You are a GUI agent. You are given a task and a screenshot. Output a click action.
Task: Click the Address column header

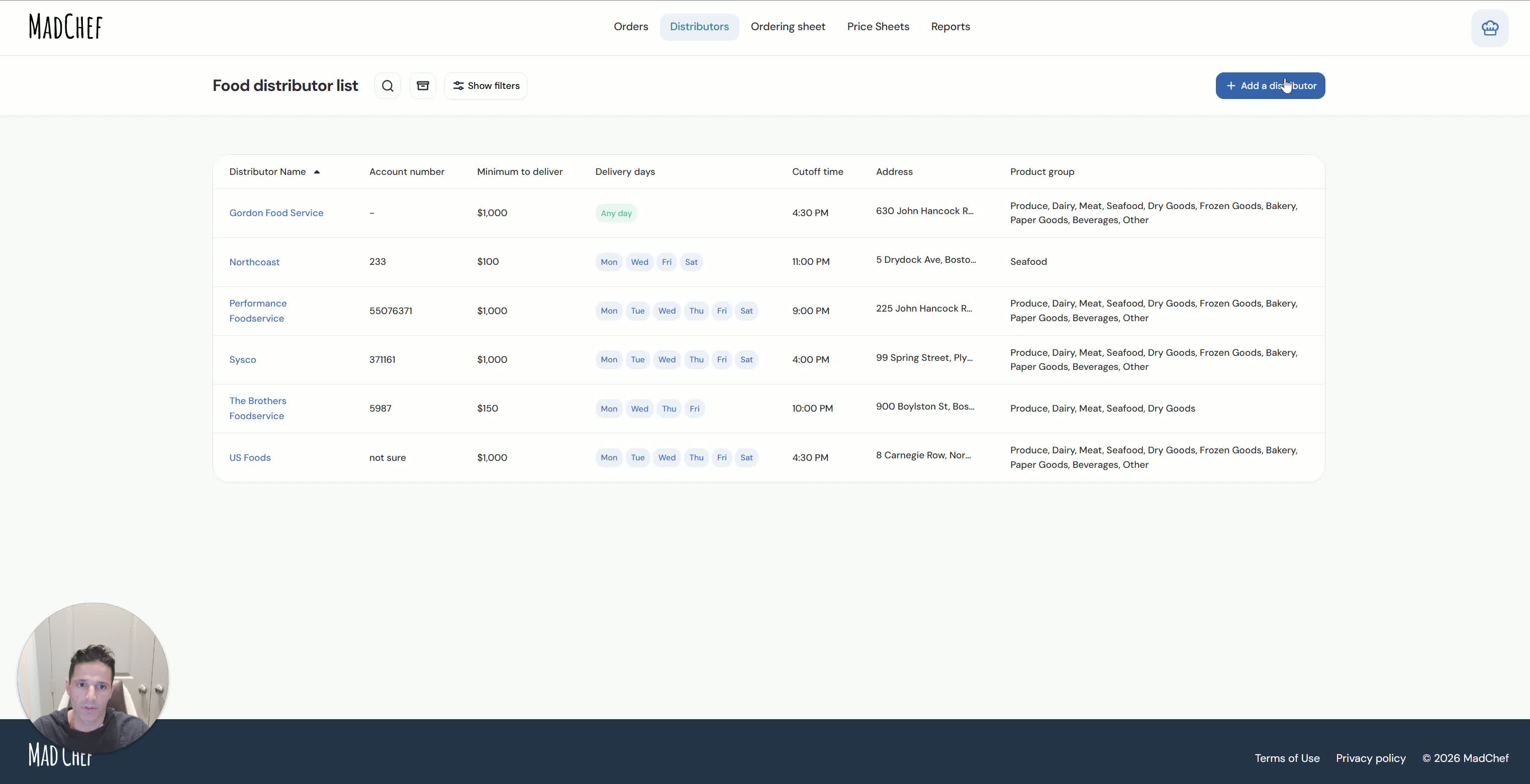(894, 172)
